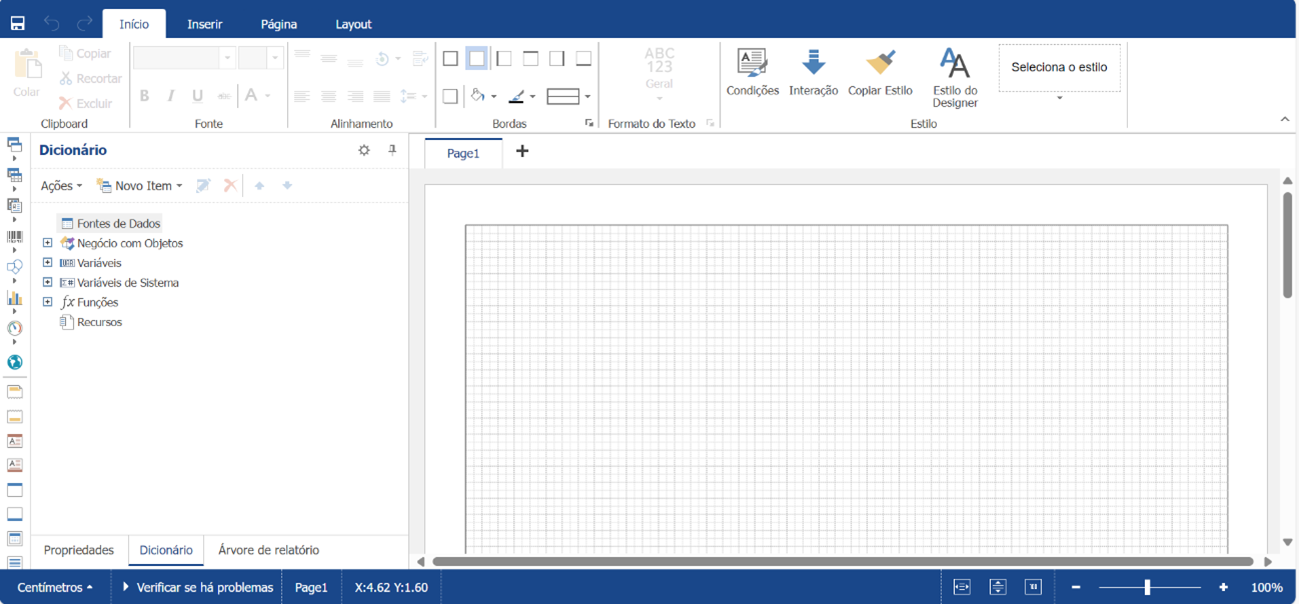Image resolution: width=1299 pixels, height=604 pixels.
Task: Activate the Copiar Estilo brush
Action: pos(880,71)
